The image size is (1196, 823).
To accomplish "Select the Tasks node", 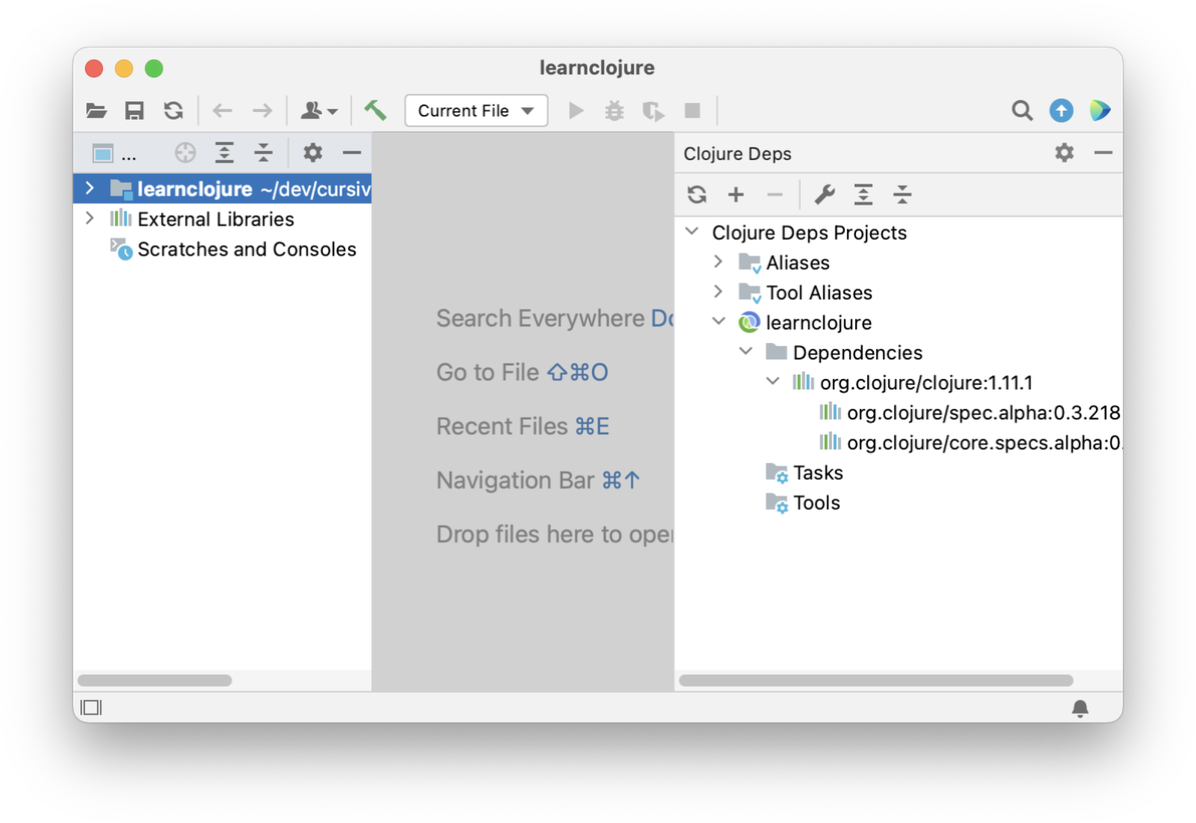I will click(x=804, y=473).
